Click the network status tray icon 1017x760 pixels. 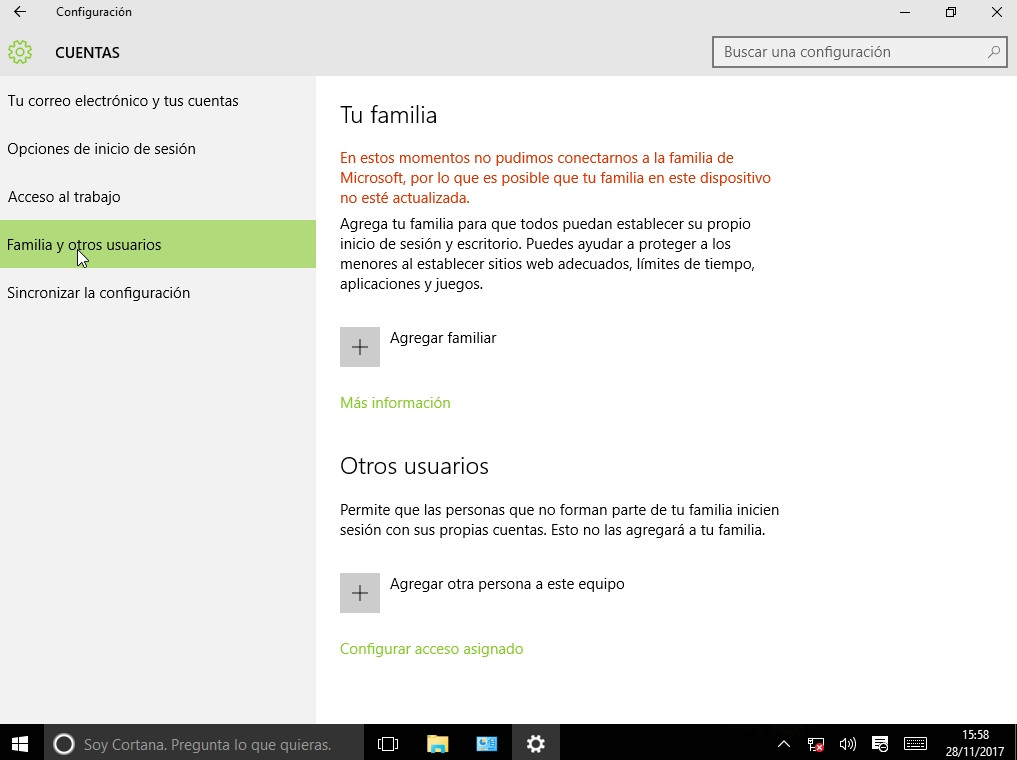pos(816,743)
